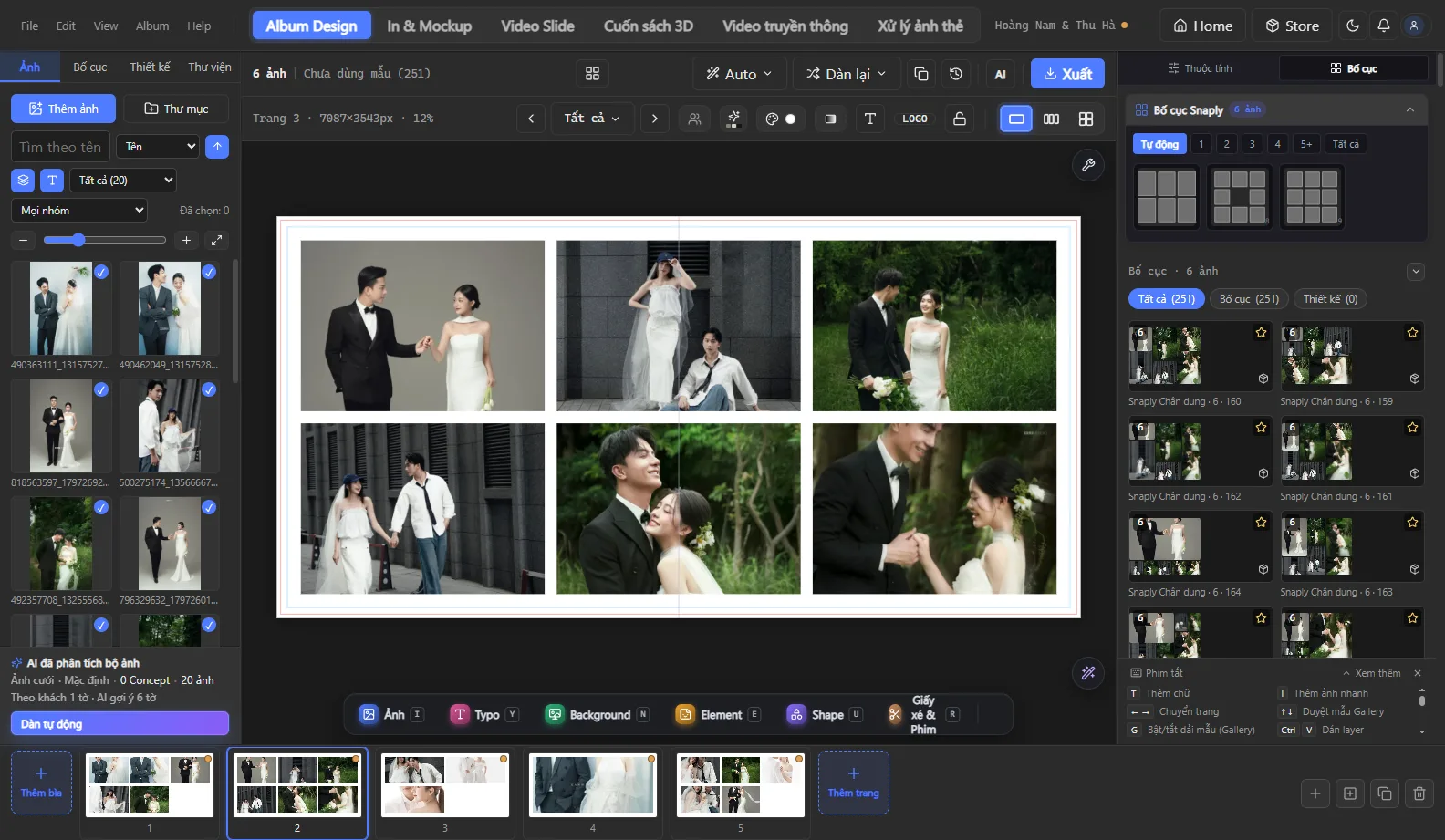Click the wrench settings icon on canvas
This screenshot has height=840, width=1445.
point(1088,165)
